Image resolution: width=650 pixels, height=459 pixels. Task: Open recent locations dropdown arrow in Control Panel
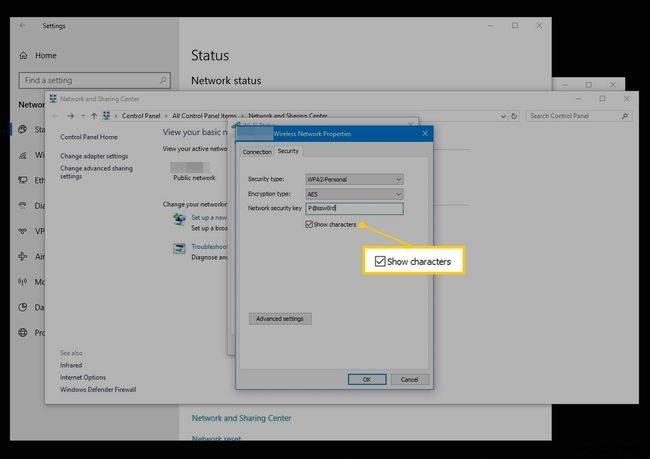click(x=83, y=116)
